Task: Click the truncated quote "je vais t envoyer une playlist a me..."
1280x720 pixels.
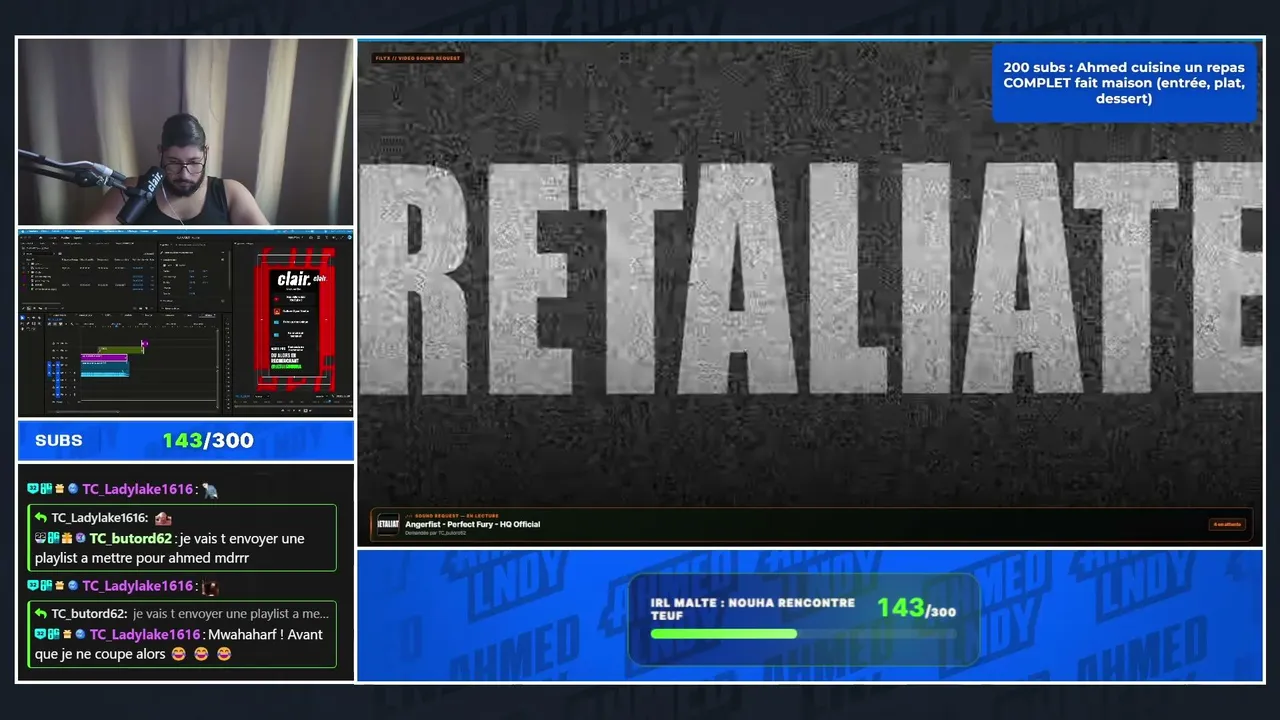Action: [x=231, y=614]
